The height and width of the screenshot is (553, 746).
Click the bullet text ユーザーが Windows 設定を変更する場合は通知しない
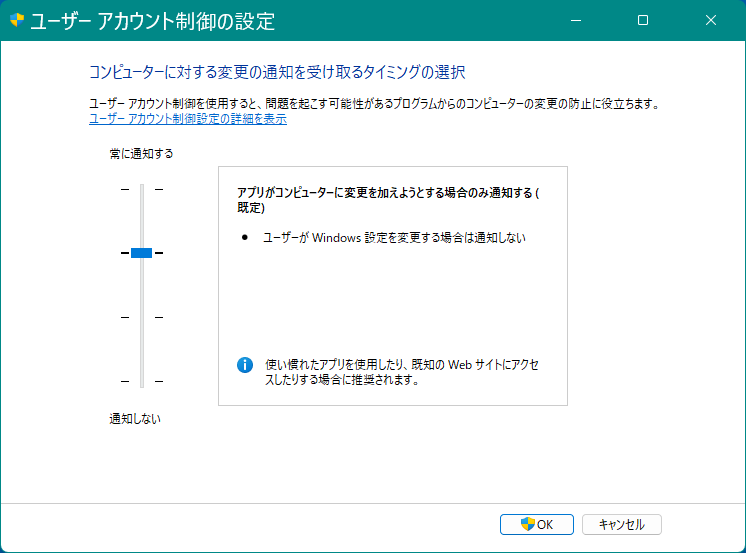click(x=394, y=237)
